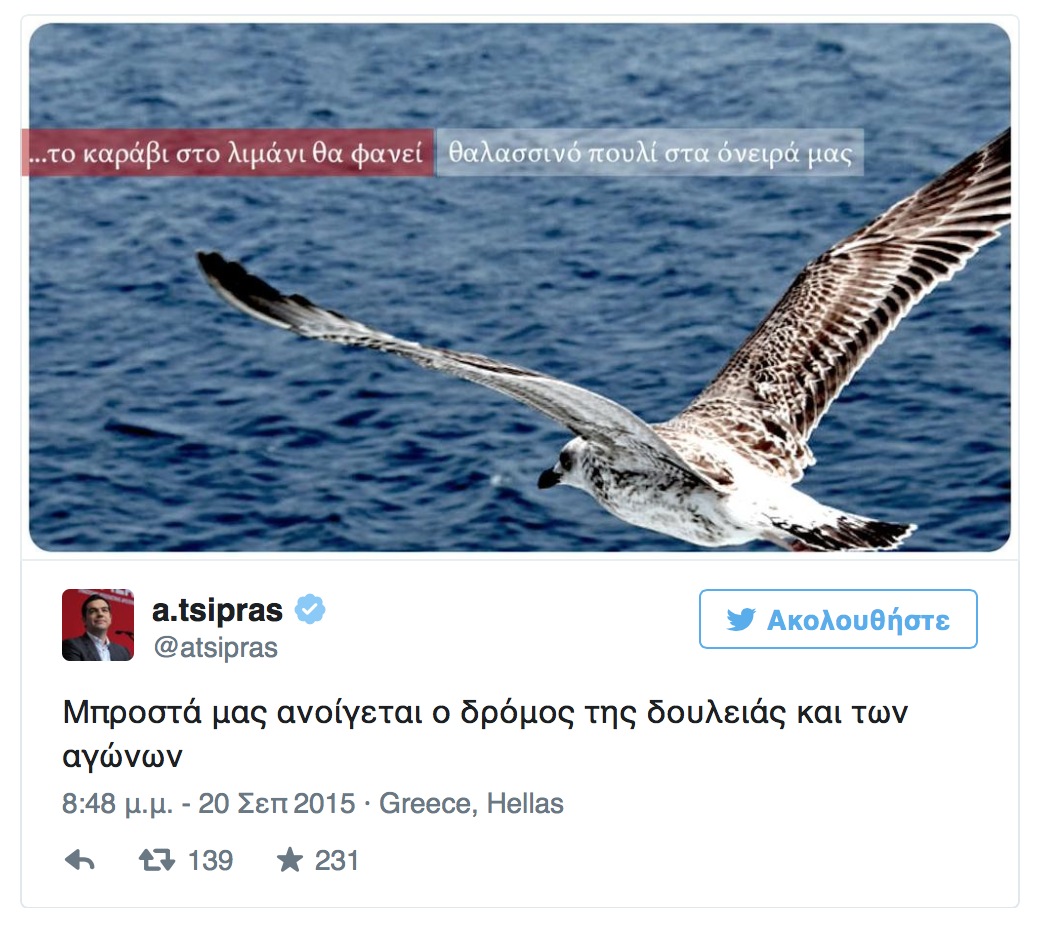
Task: Open the a.tsipras display name link
Action: tap(217, 610)
